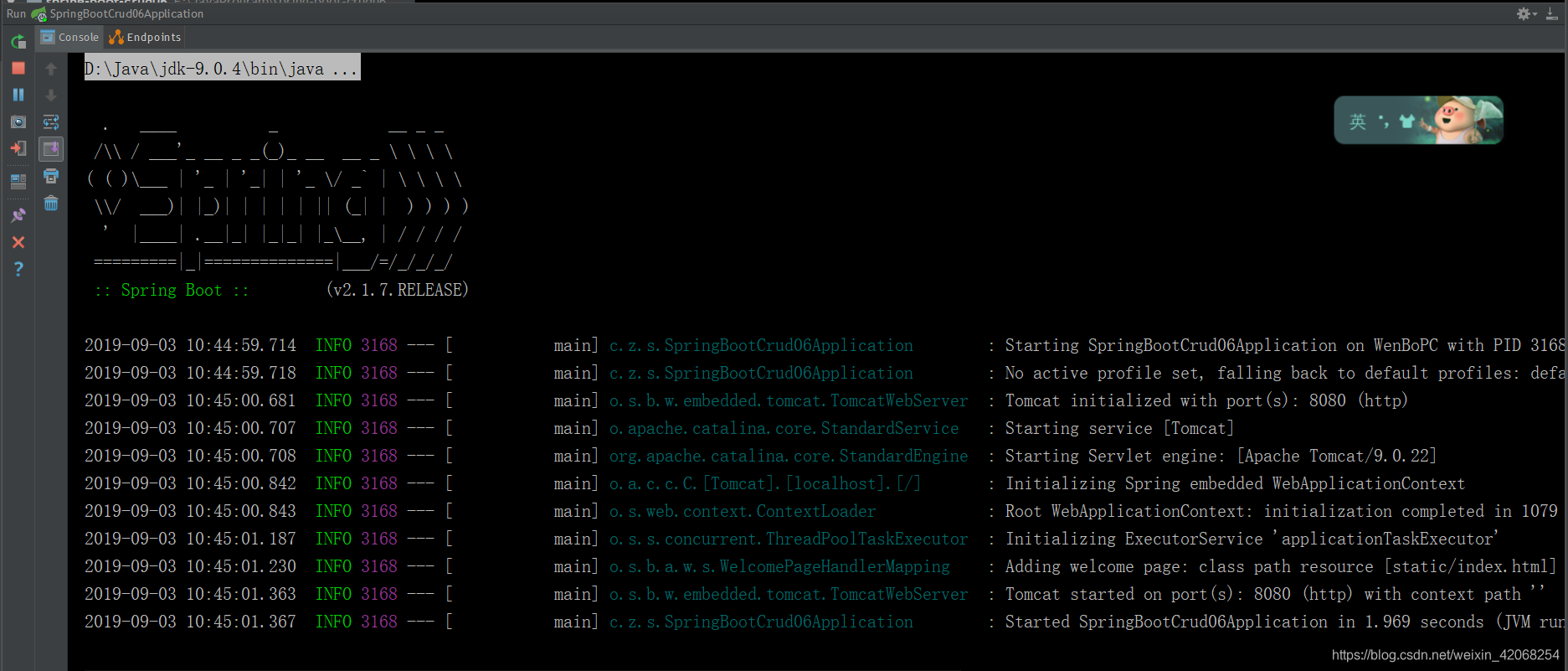Click logger name 'org.apache.catalina.core.StandardEngine'
The height and width of the screenshot is (671, 1568).
tap(789, 456)
